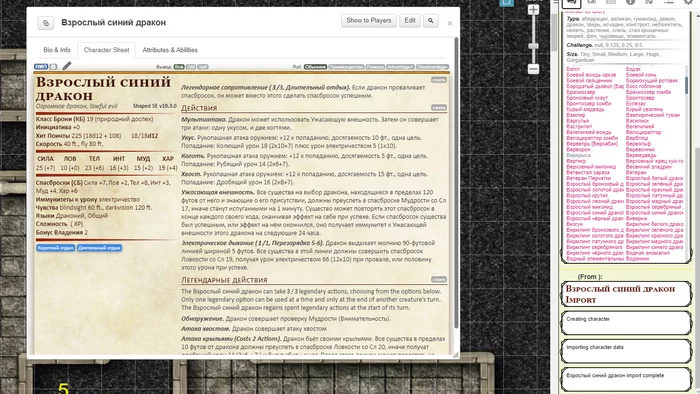
Task: Toggle the blue НИЗ badge on sheet
Action: (x=41, y=66)
